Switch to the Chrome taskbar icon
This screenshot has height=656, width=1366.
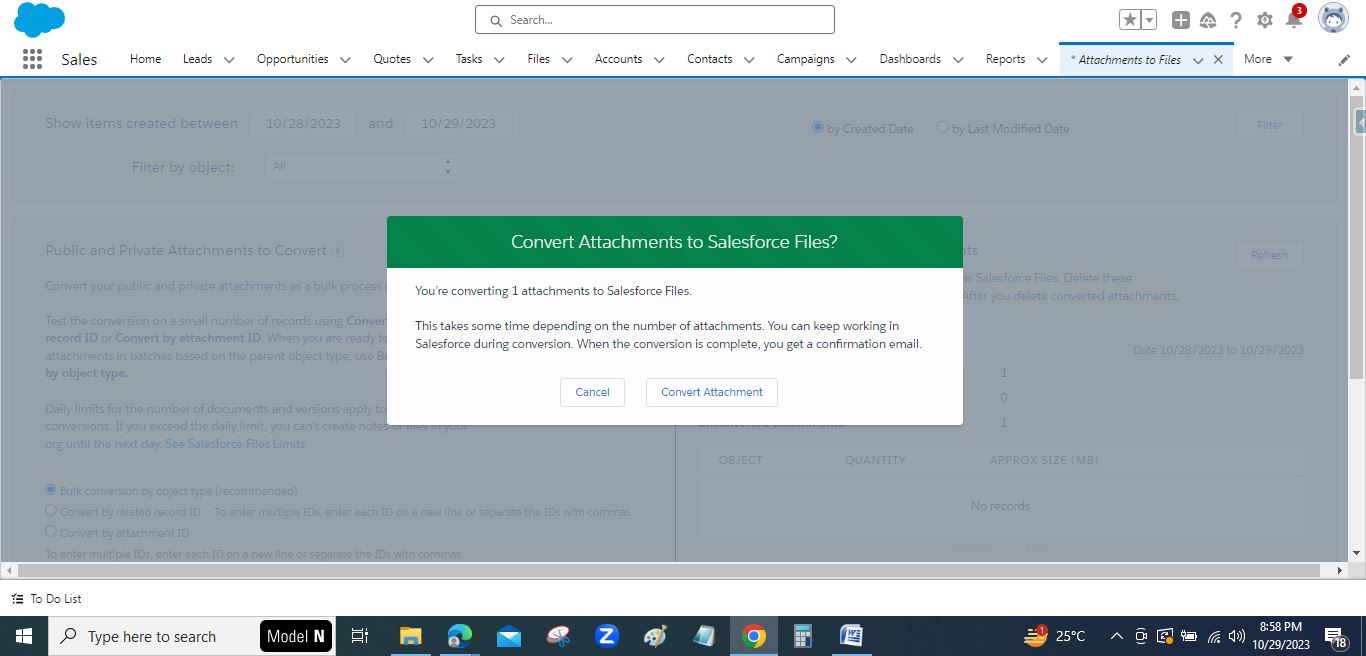pos(753,636)
